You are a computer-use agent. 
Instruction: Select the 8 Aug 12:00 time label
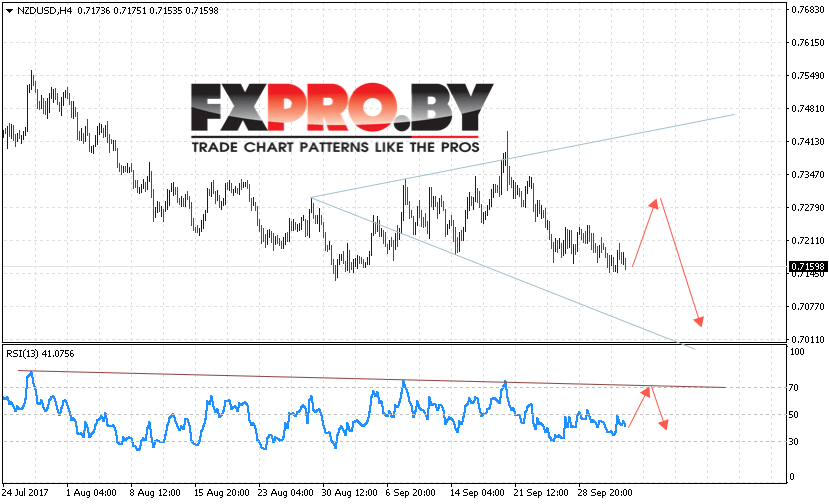(155, 492)
